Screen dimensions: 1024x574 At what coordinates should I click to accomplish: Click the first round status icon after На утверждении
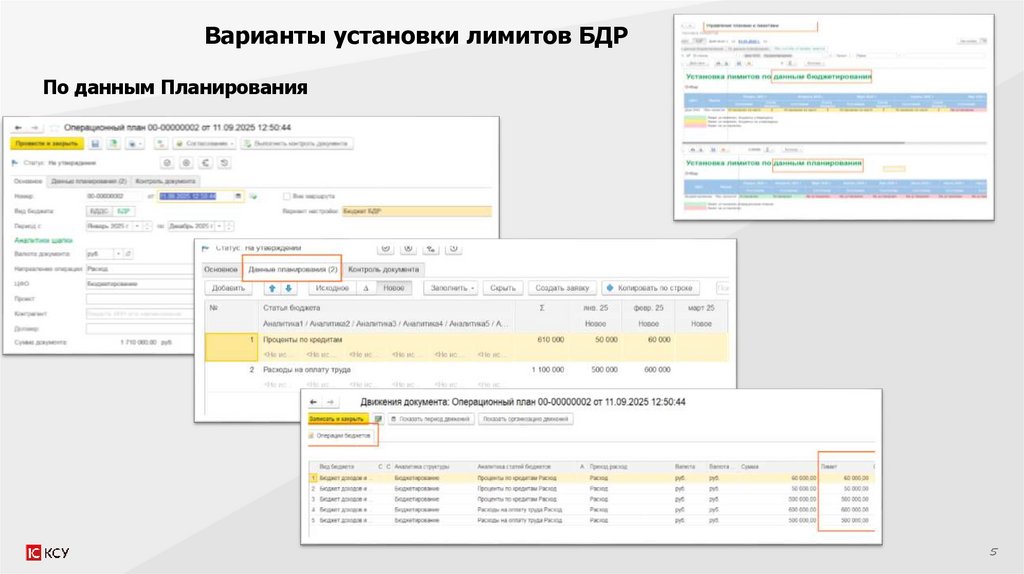coord(167,163)
